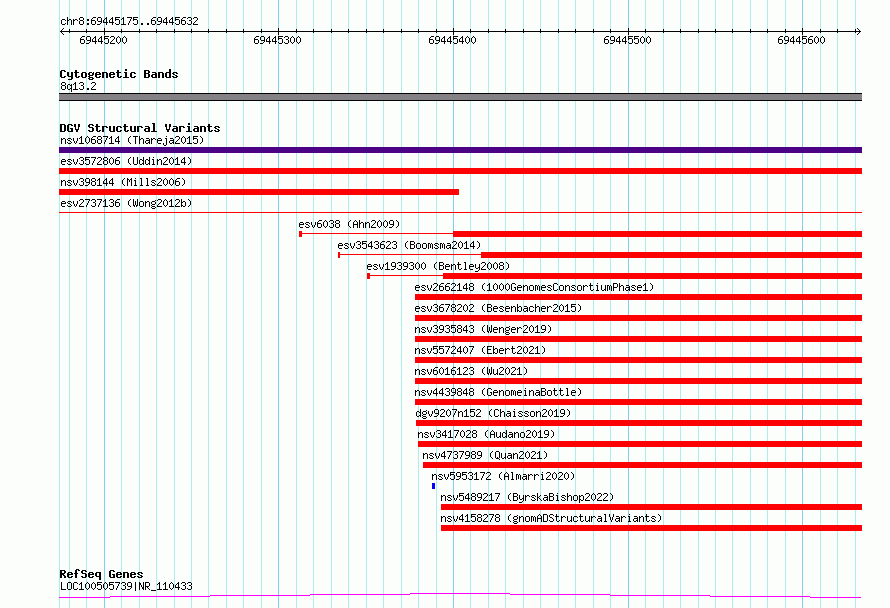Click the DGV Structural Variants track title
The image size is (890, 608).
[x=140, y=128]
